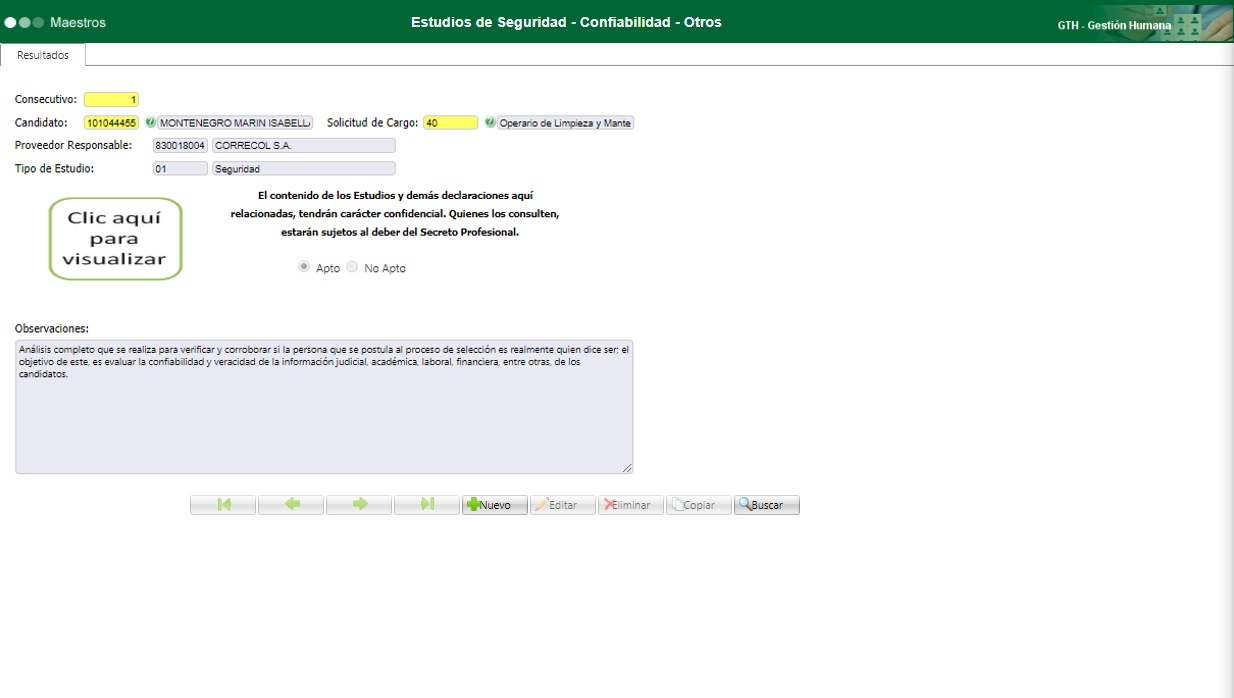Navigate to the previous record
This screenshot has height=698, width=1234.
click(290, 505)
